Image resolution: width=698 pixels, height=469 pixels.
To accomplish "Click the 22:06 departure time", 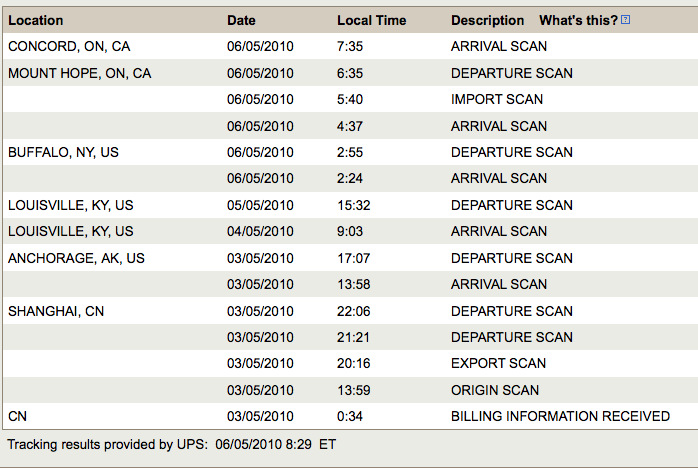I will [353, 311].
